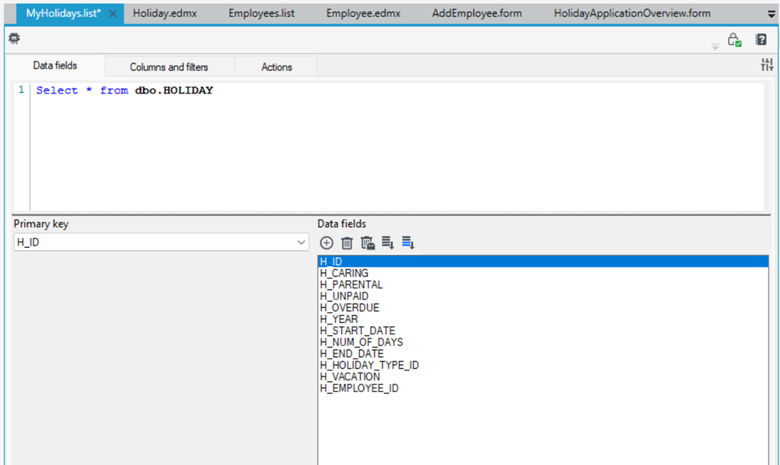Select H_END_DATE field
The image size is (780, 465).
543,354
